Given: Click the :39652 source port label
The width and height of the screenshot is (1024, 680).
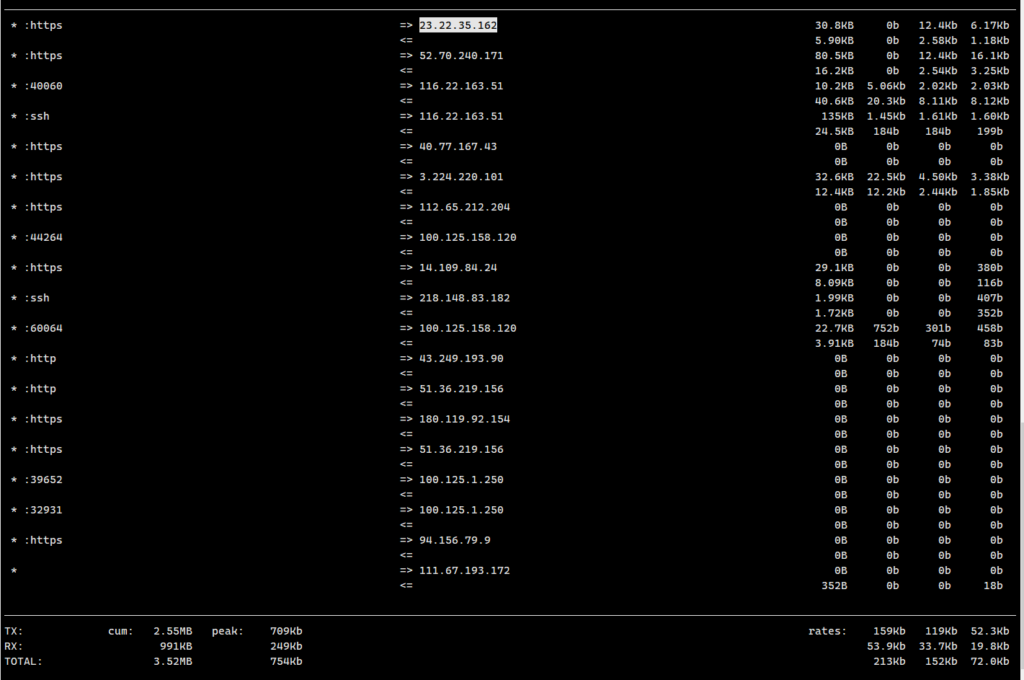Looking at the screenshot, I should (43, 480).
